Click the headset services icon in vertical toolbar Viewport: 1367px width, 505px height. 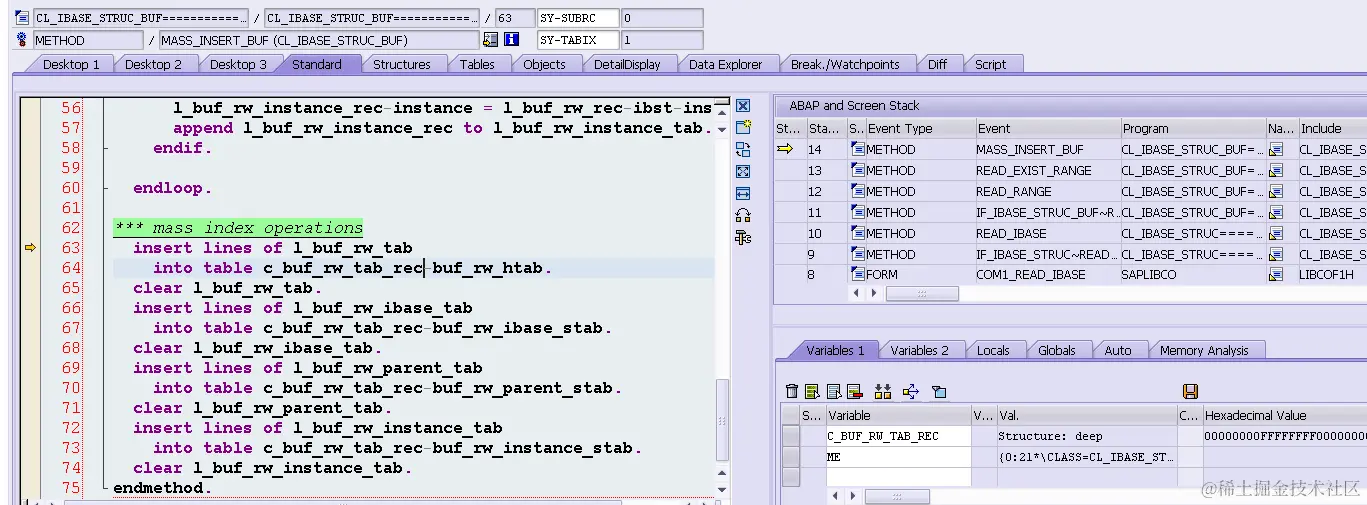pyautogui.click(x=743, y=215)
